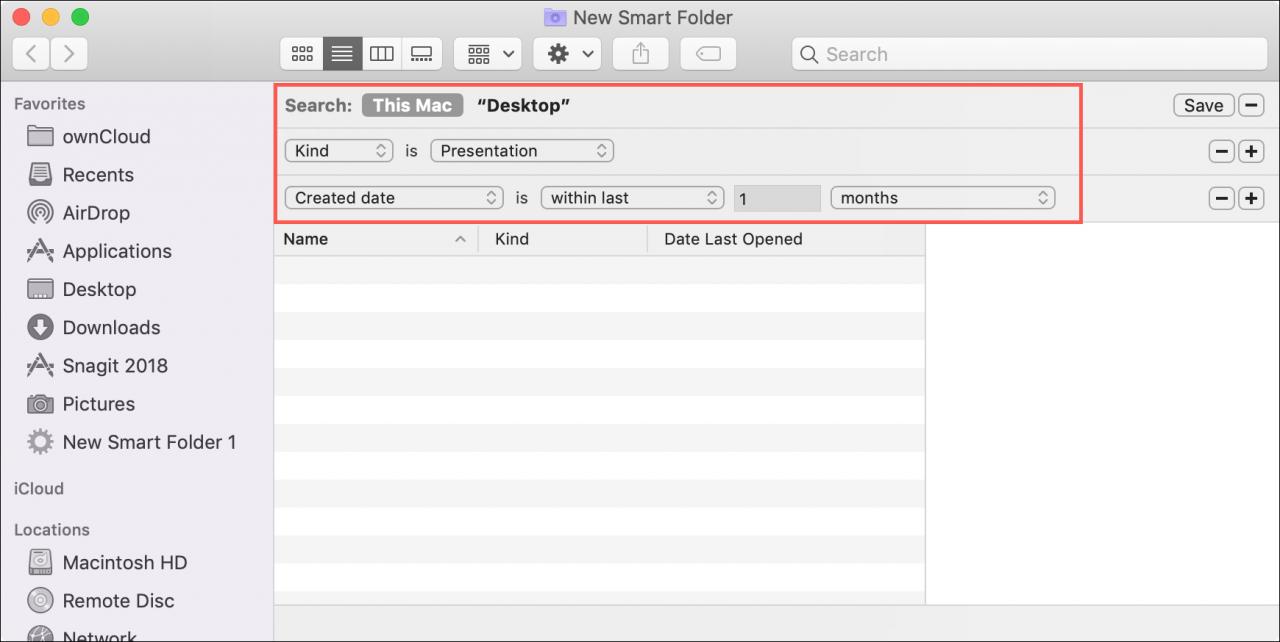Sort by Date Last Opened column
This screenshot has width=1280, height=642.
click(x=786, y=239)
